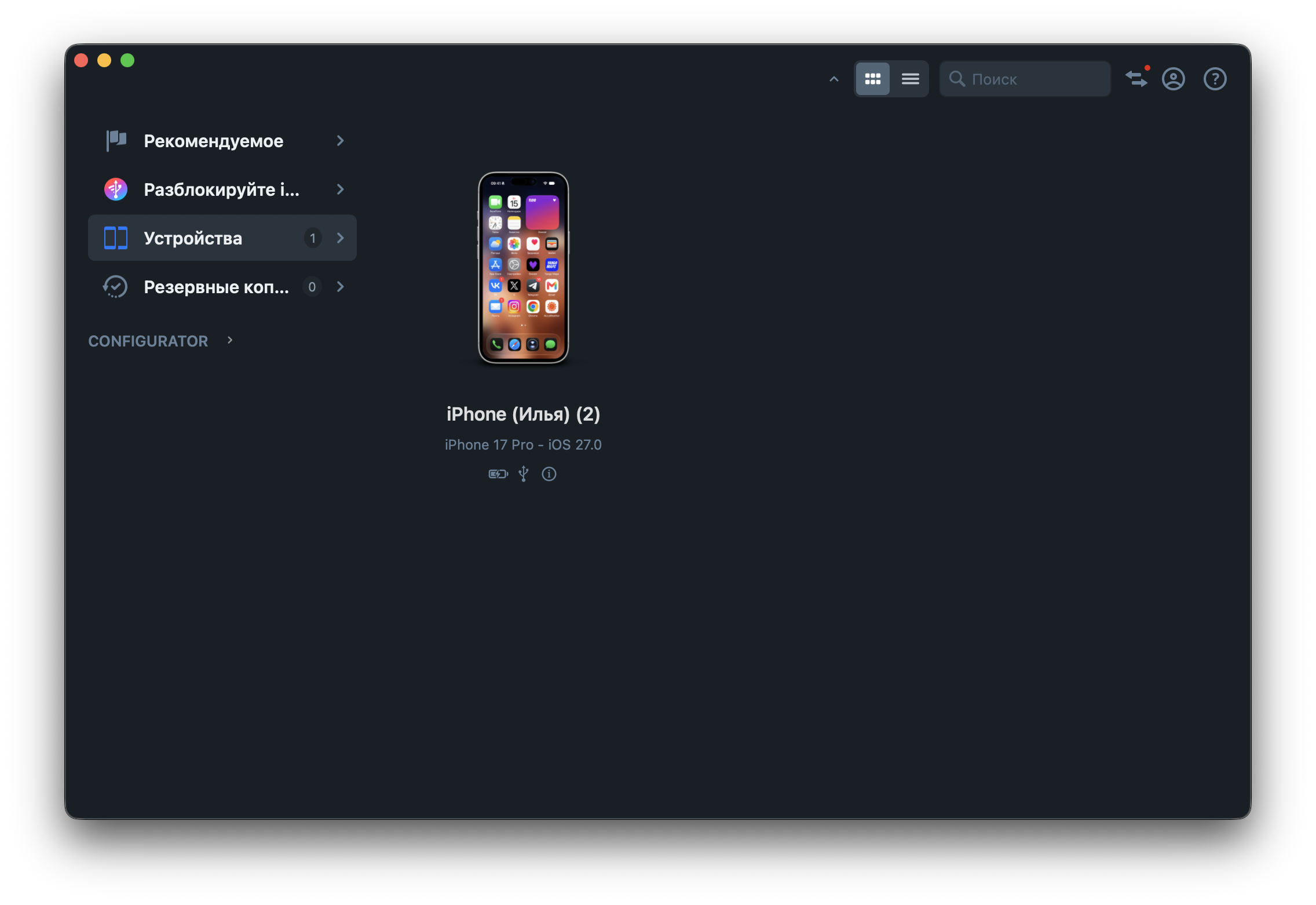
Task: Open the Рекомендуемое sidebar section
Action: [x=222, y=141]
